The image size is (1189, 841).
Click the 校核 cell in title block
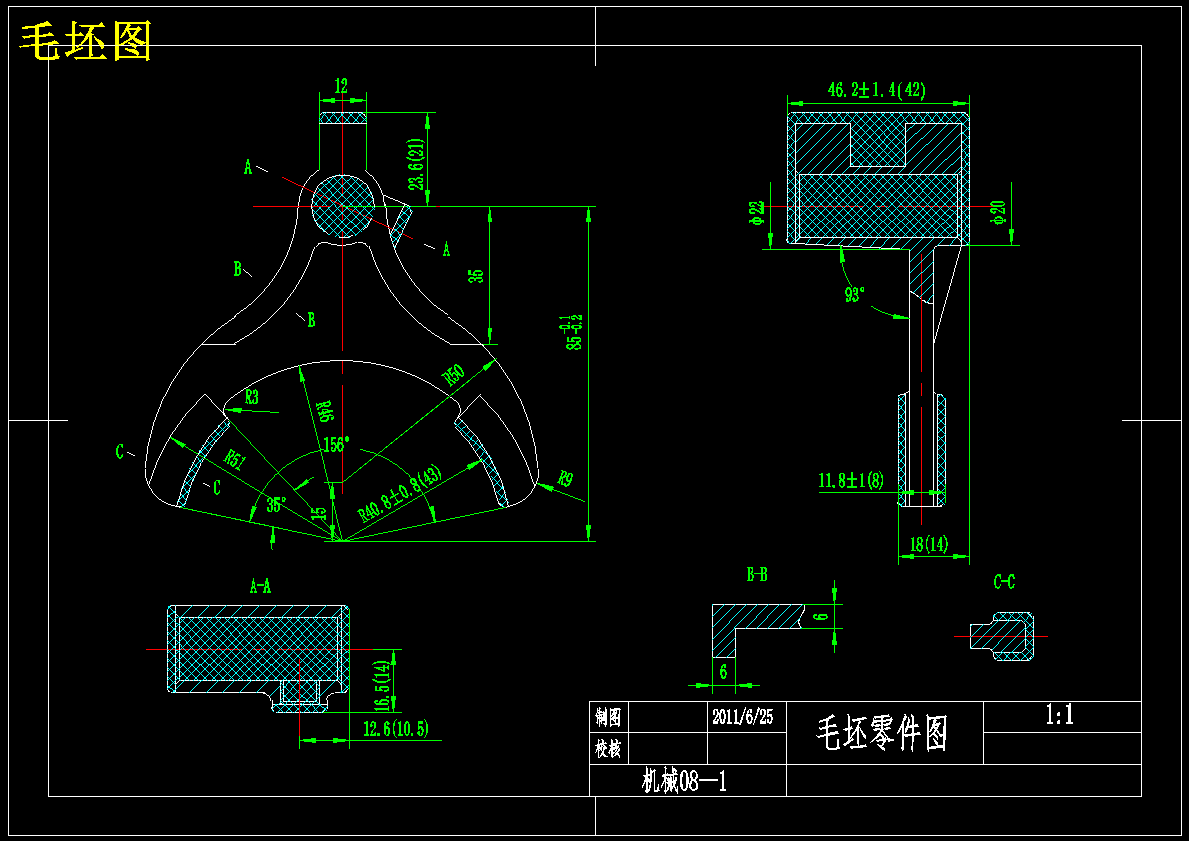click(x=608, y=748)
